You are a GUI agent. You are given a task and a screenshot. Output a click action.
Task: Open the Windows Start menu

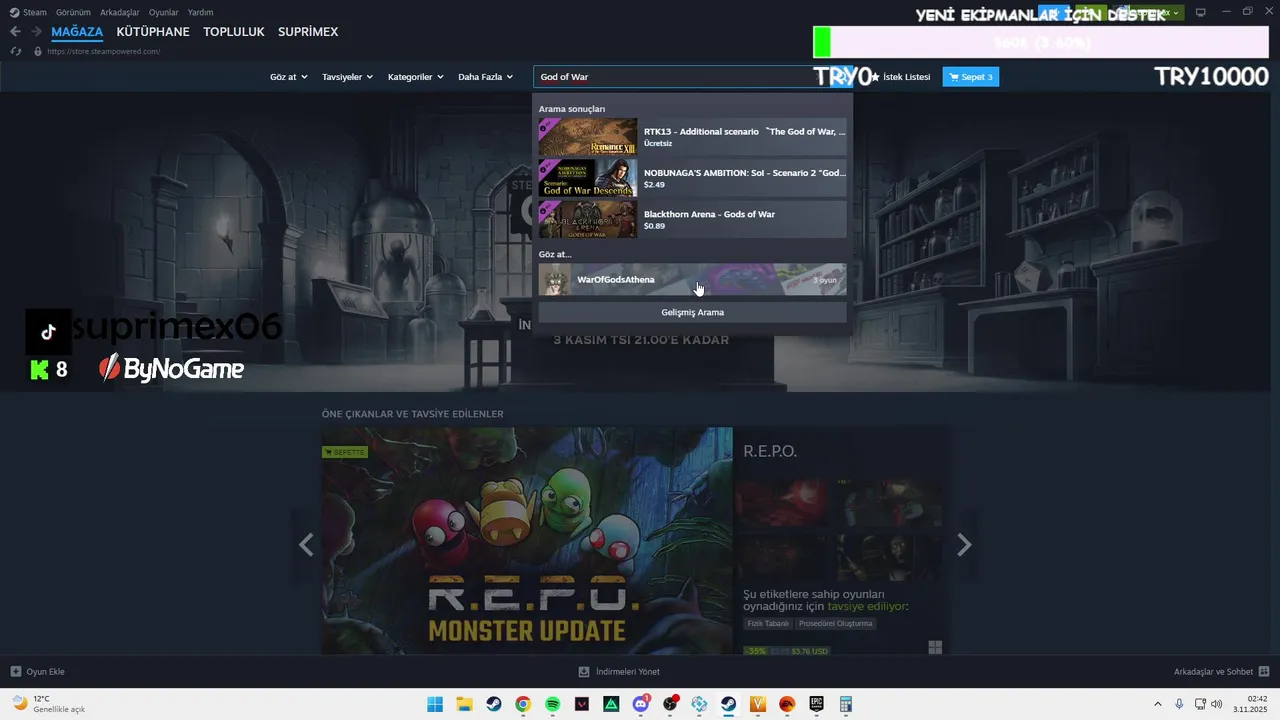(435, 704)
